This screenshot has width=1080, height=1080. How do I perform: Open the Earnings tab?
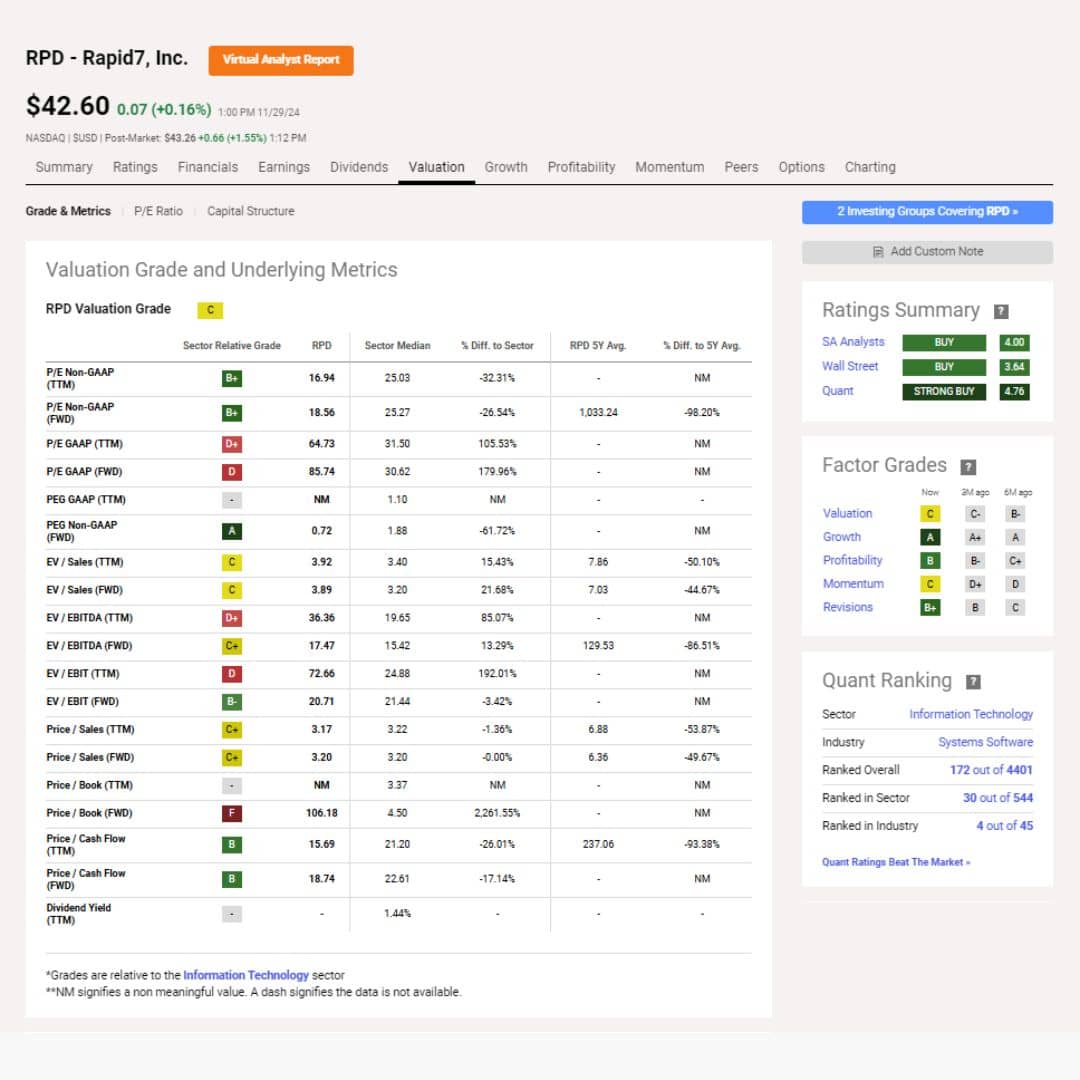284,167
